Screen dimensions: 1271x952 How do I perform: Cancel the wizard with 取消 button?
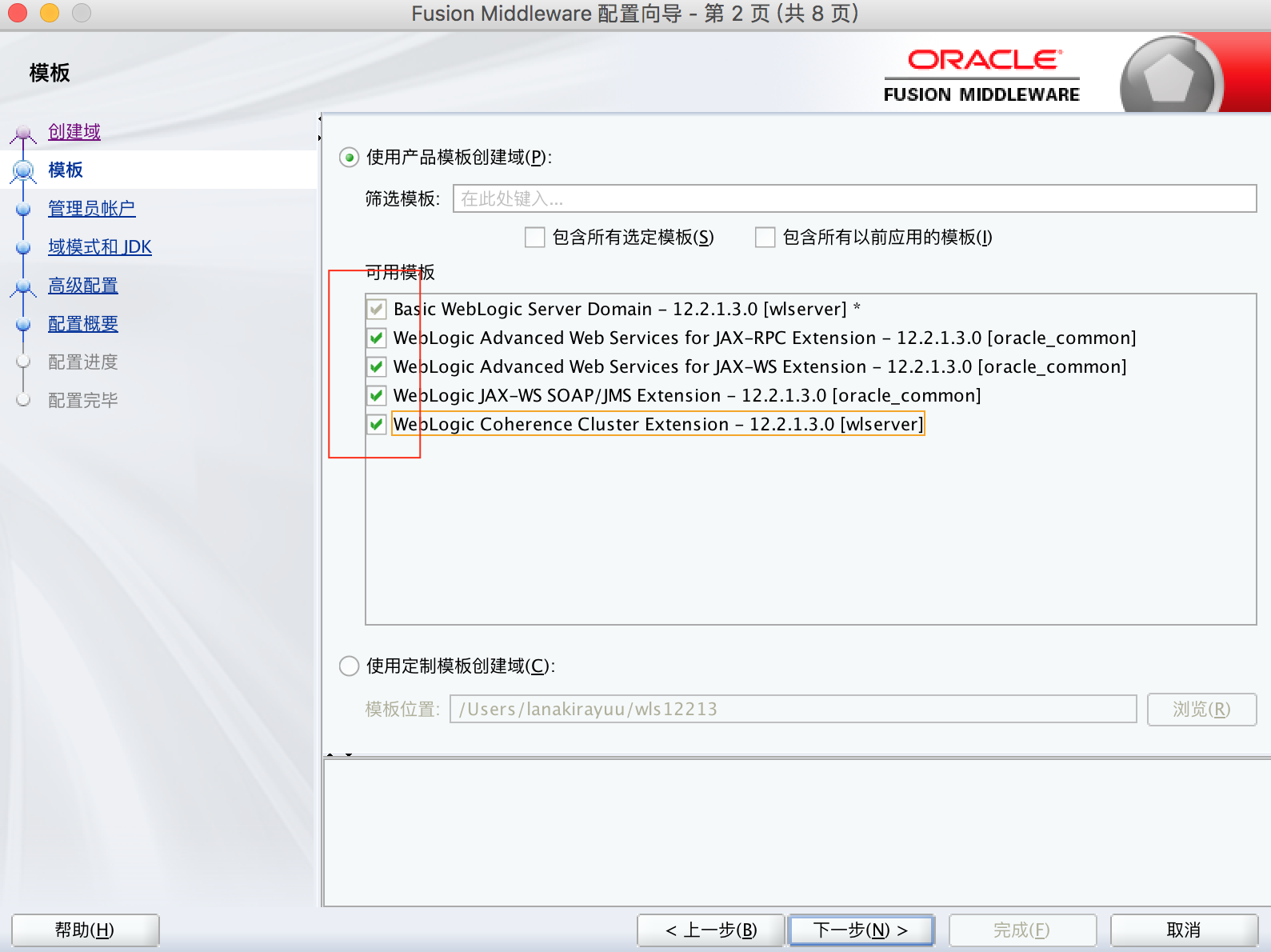(1184, 930)
